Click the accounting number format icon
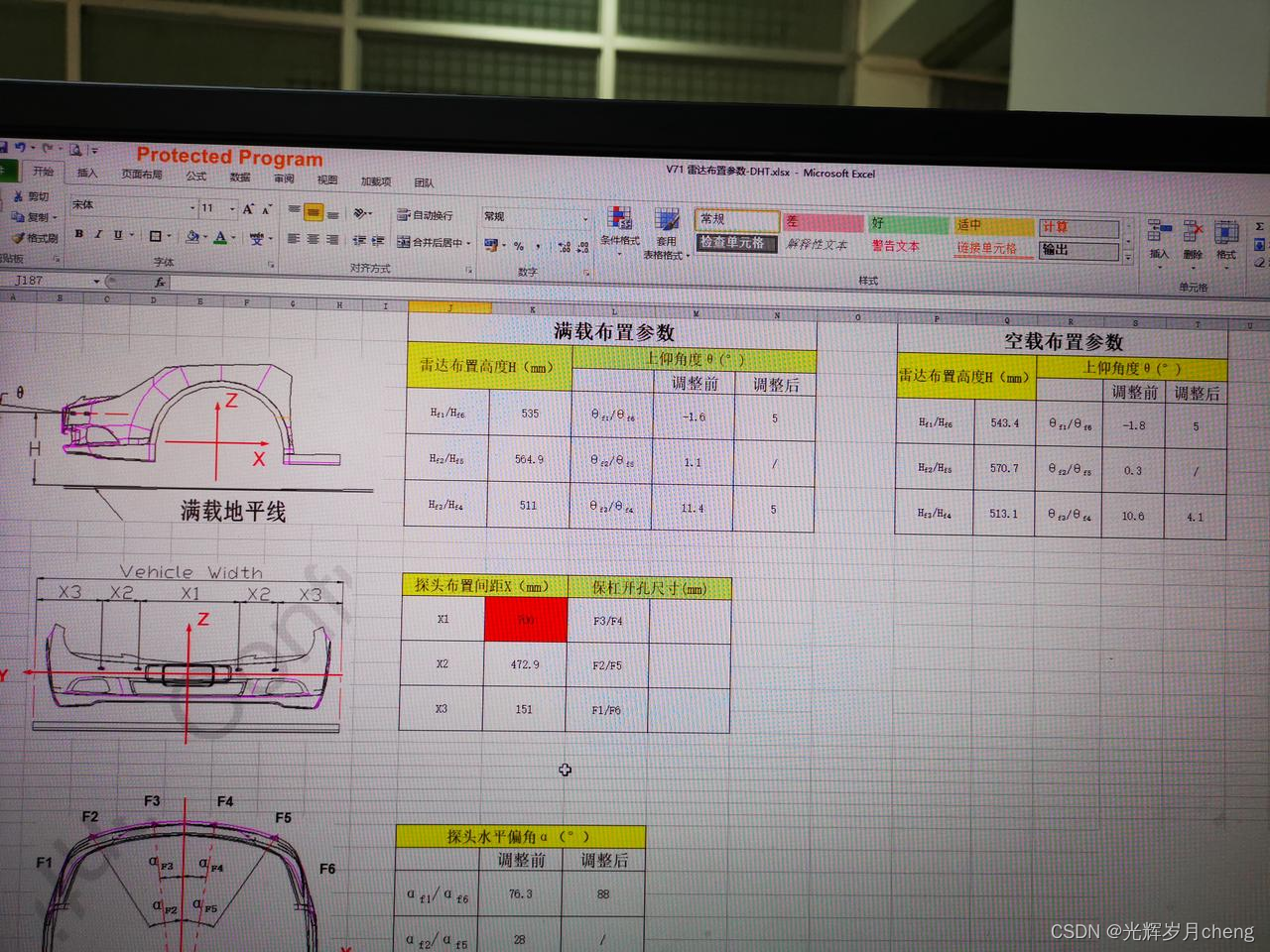This screenshot has height=952, width=1270. click(491, 244)
